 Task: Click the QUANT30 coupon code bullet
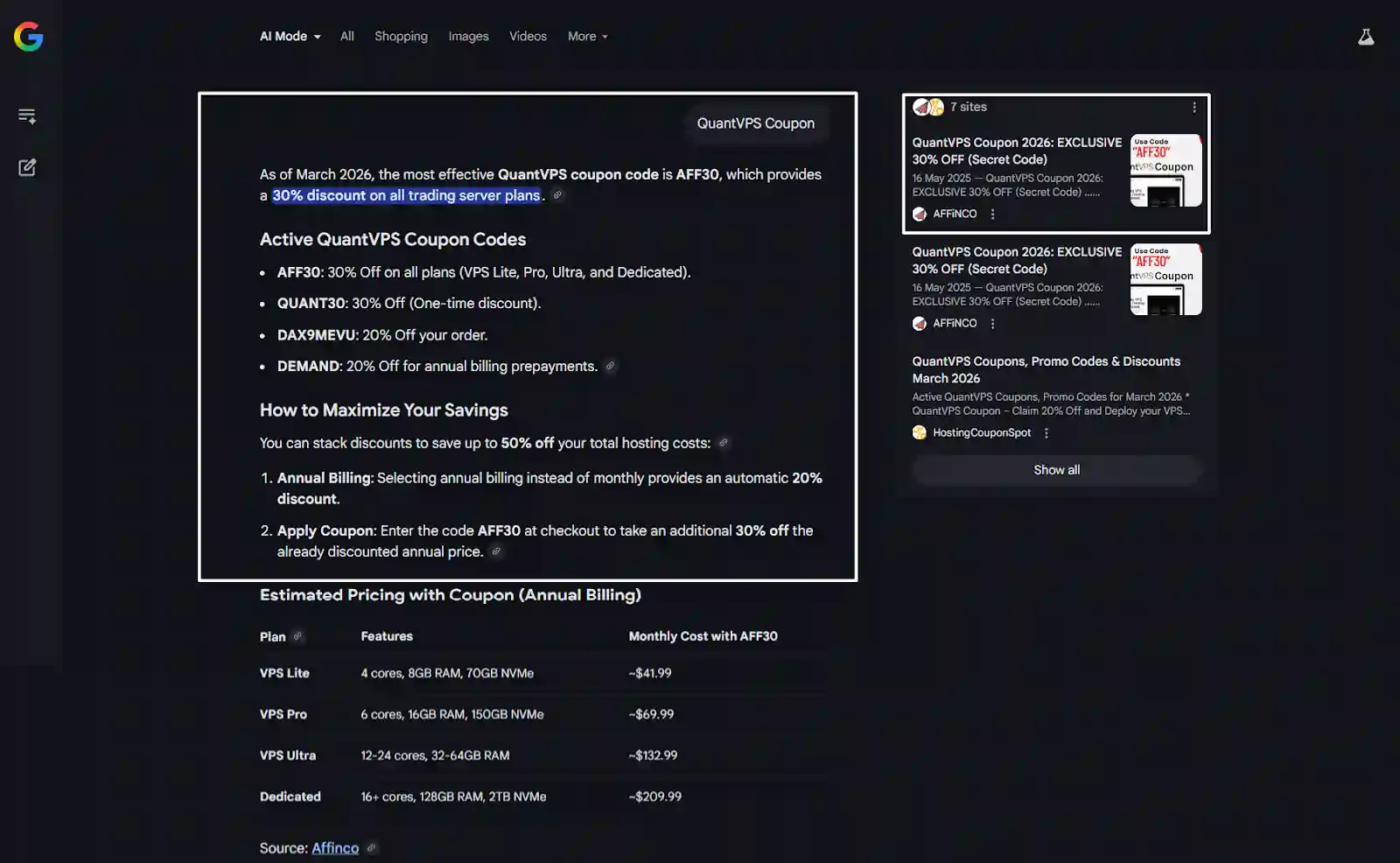[x=409, y=303]
